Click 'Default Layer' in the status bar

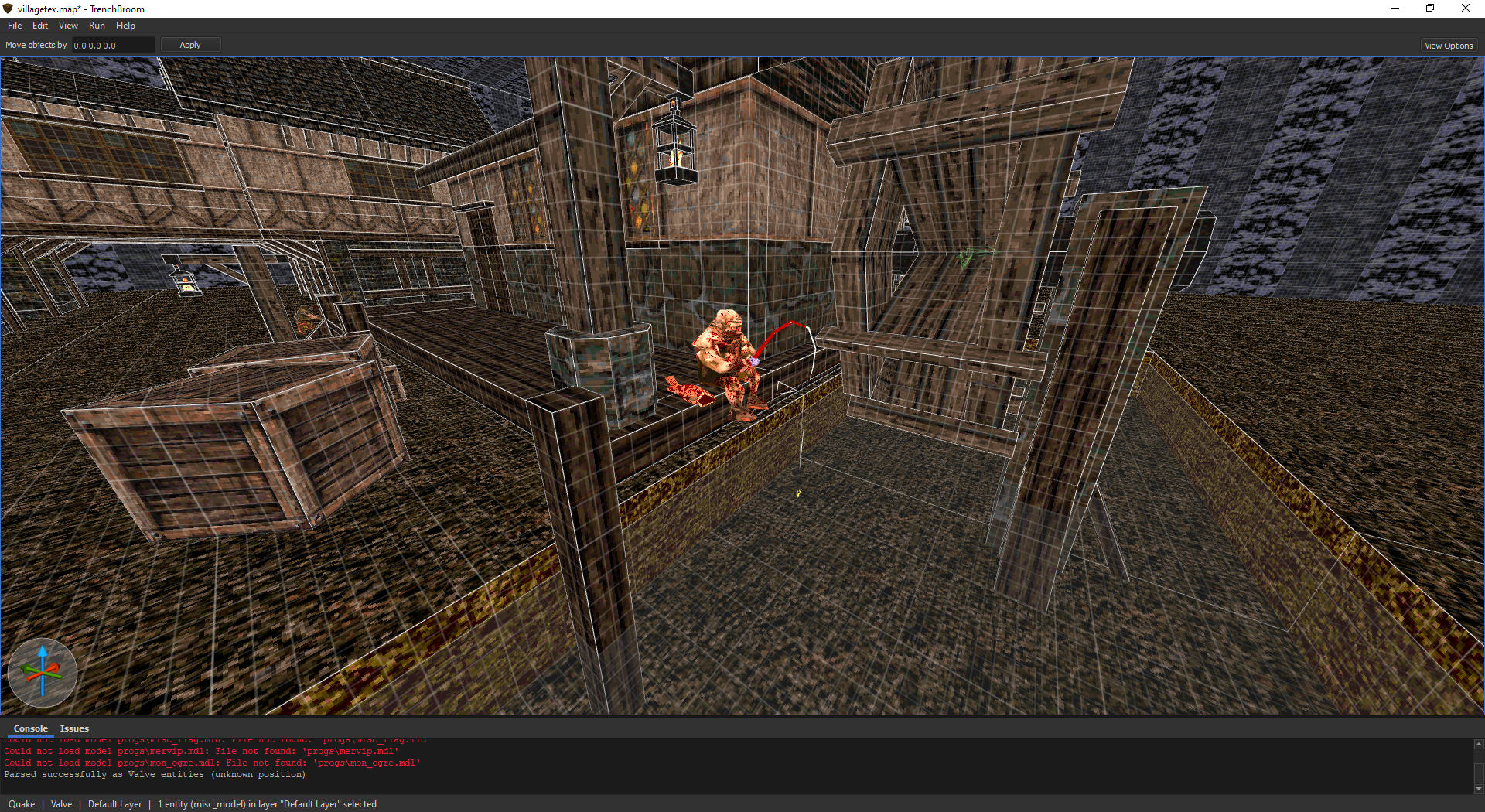tap(114, 804)
